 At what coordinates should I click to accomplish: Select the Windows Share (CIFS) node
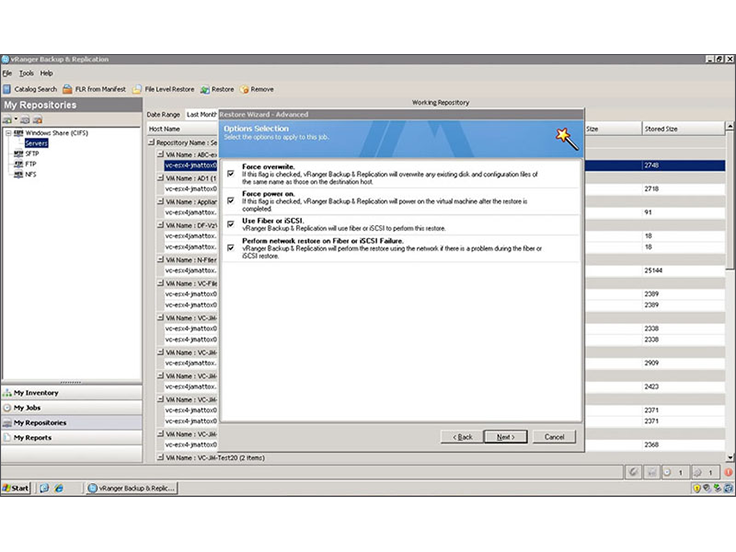[x=56, y=133]
